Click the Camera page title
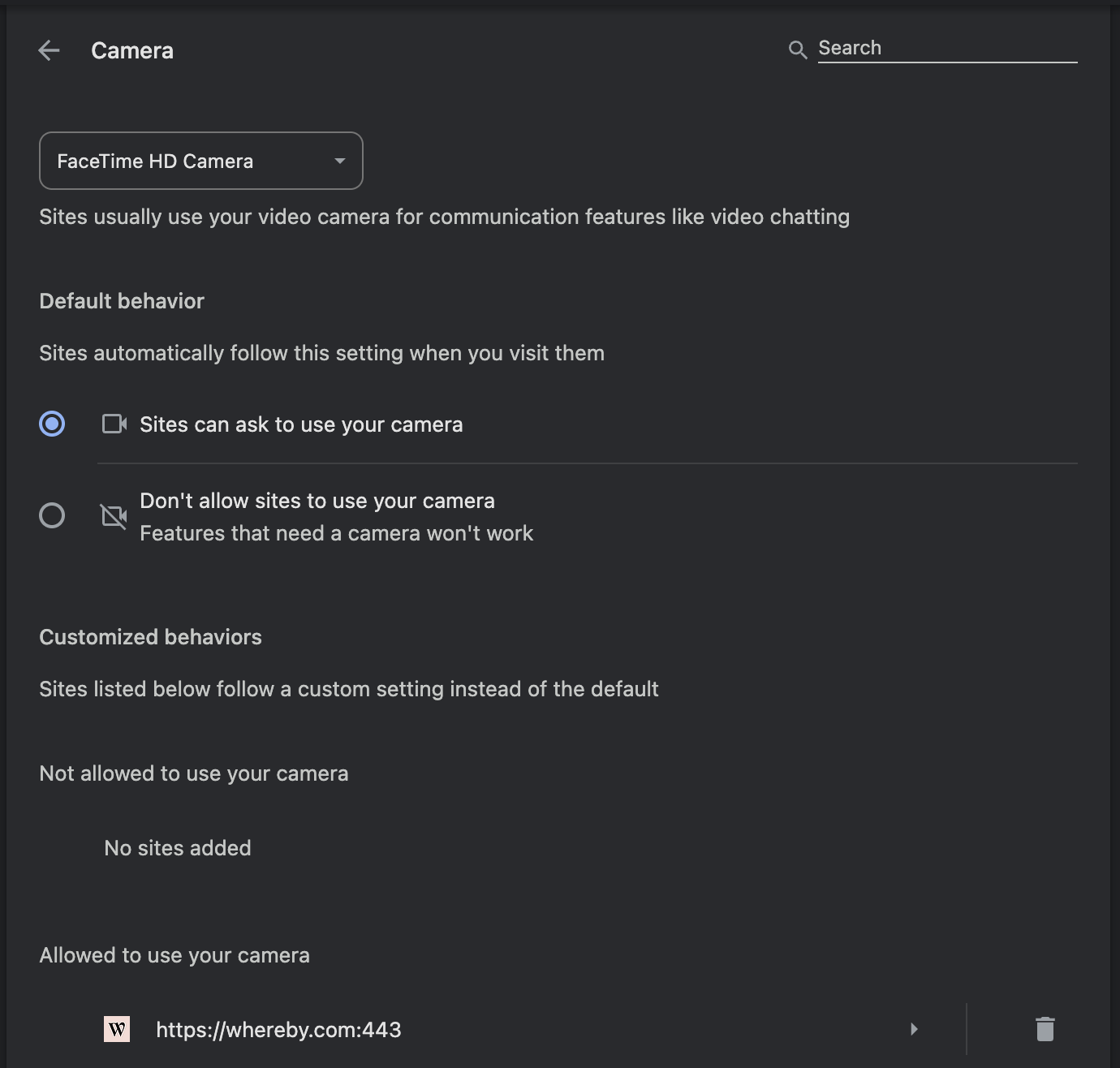1120x1068 pixels. 132,50
